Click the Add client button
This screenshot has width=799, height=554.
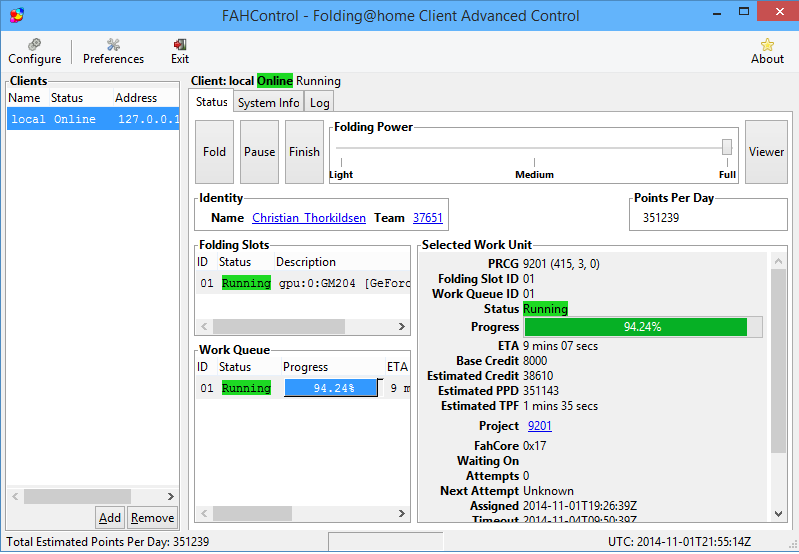coord(110,518)
